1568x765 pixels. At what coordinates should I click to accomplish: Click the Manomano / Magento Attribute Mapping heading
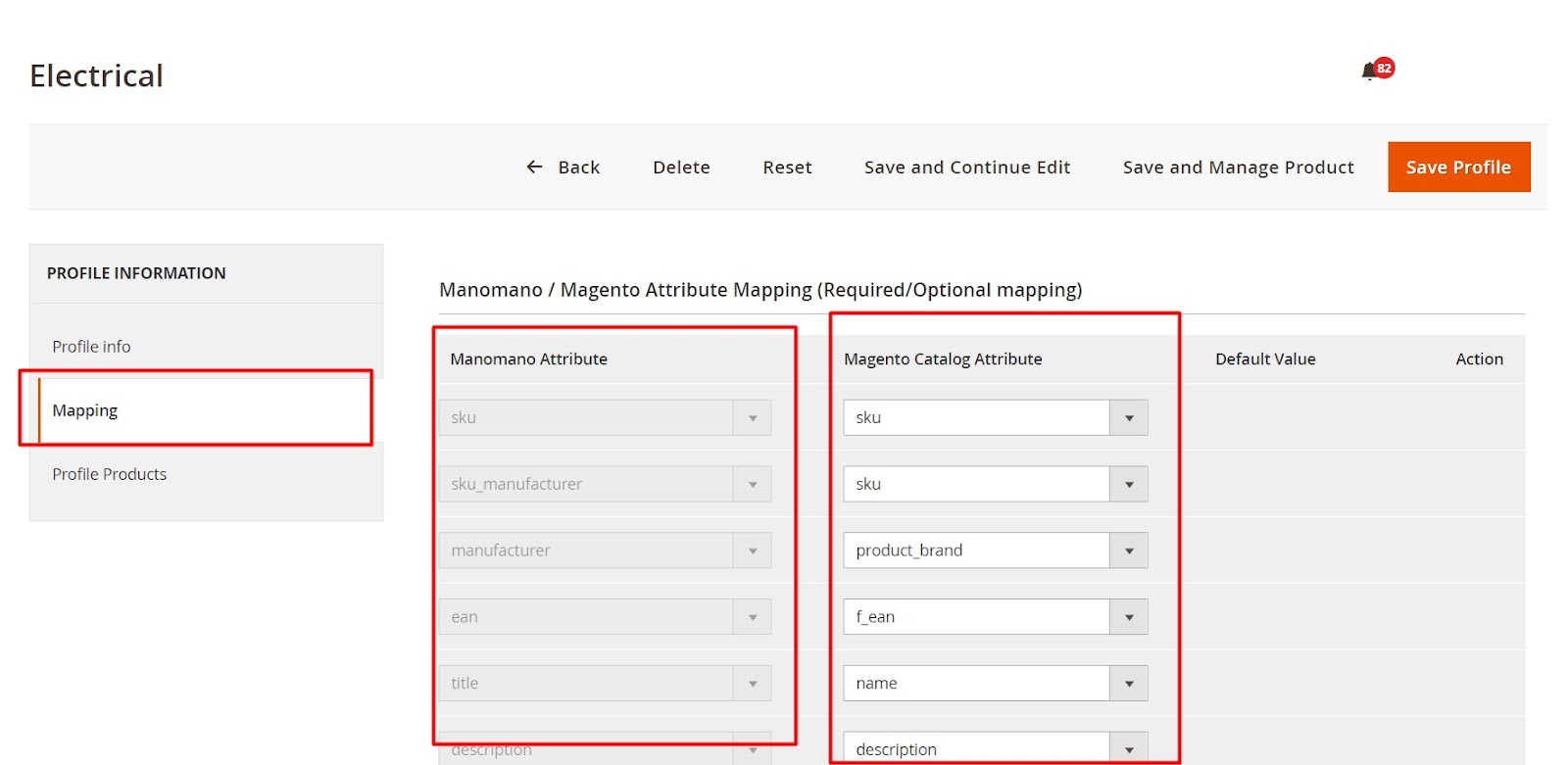point(760,290)
